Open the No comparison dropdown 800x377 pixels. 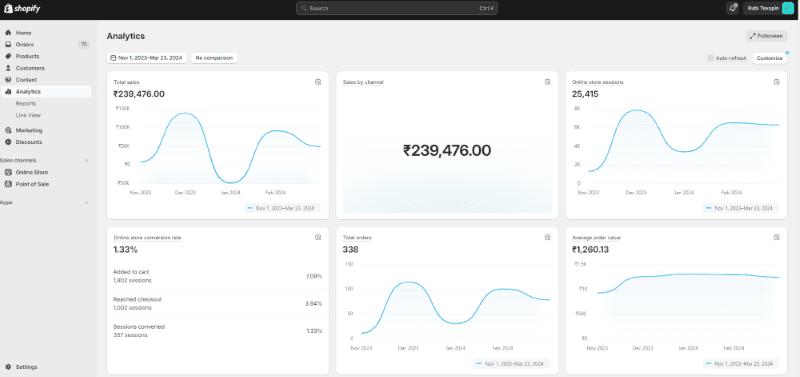pyautogui.click(x=214, y=58)
